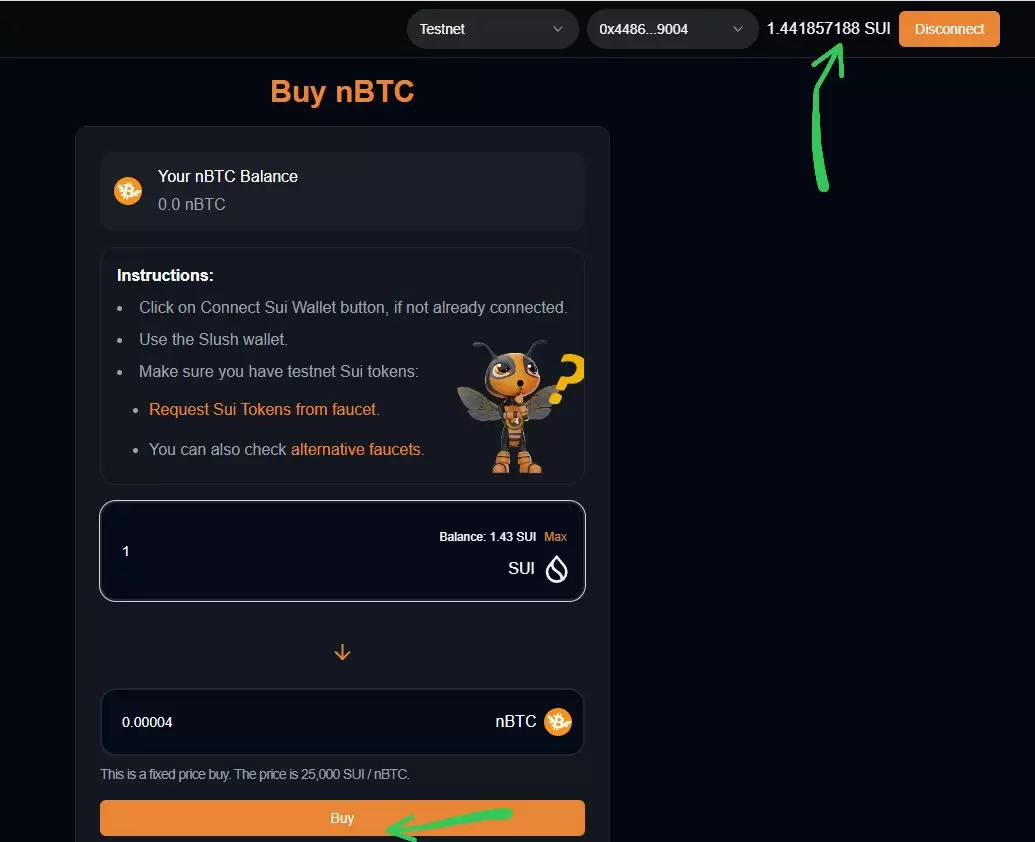Click the wallet address dropdown chevron

point(738,29)
